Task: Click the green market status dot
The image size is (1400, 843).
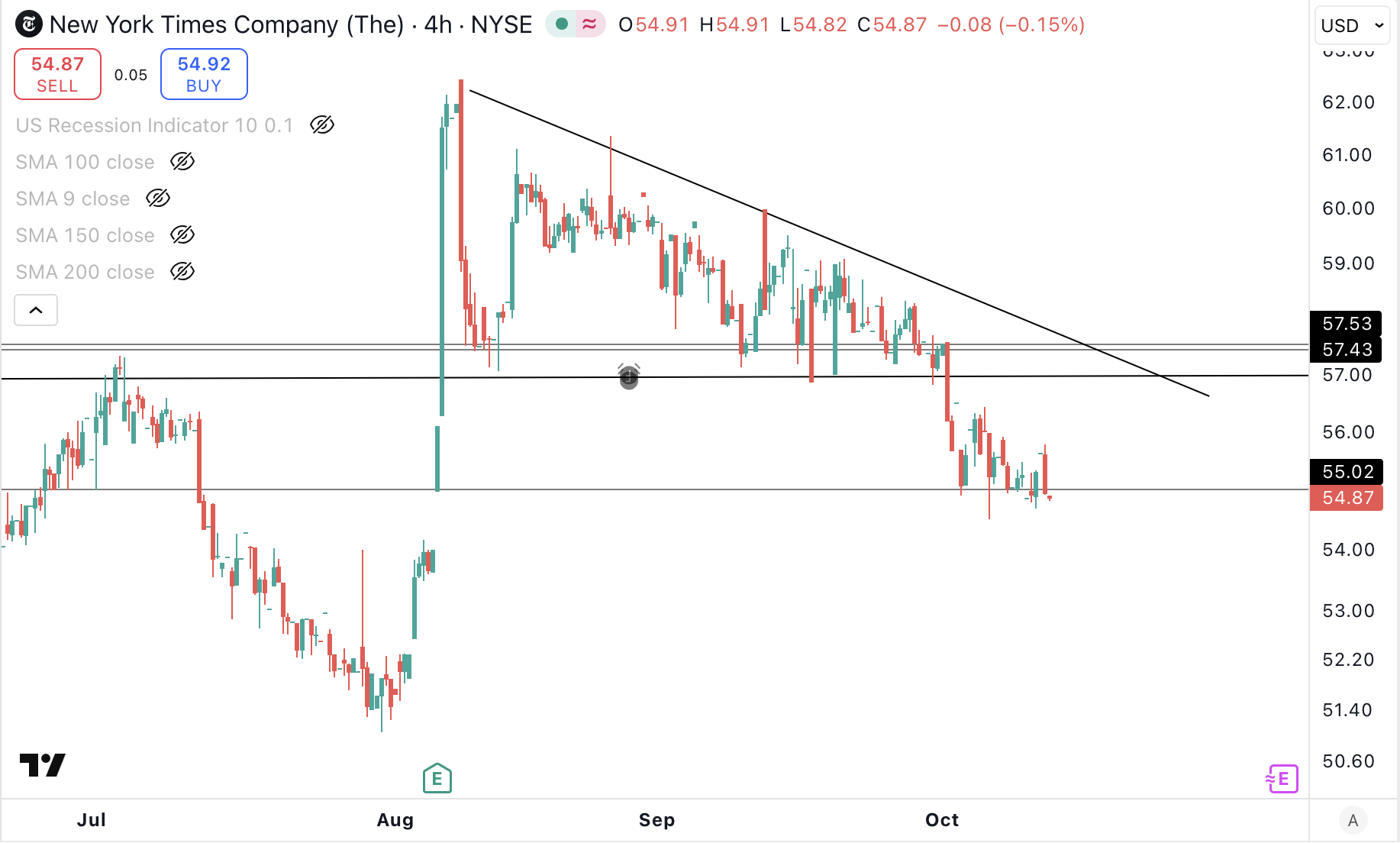Action: tap(562, 24)
